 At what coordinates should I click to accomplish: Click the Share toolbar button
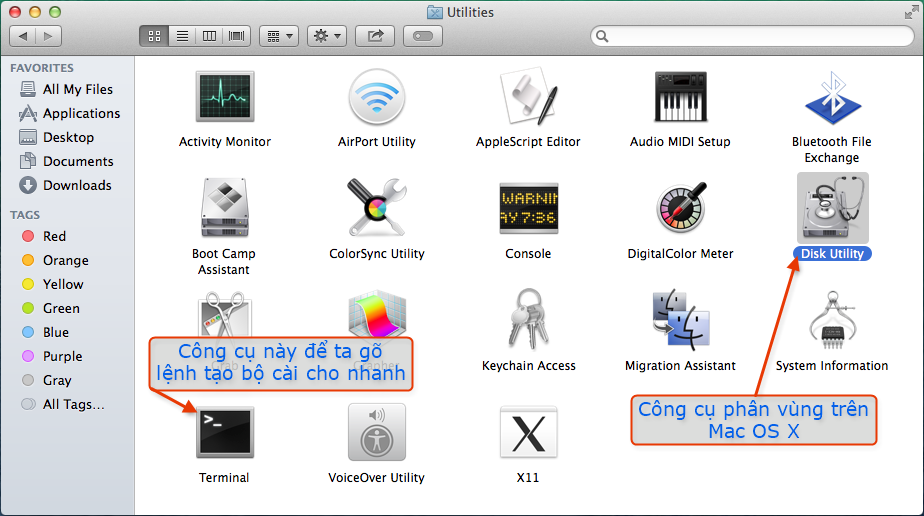[x=375, y=36]
